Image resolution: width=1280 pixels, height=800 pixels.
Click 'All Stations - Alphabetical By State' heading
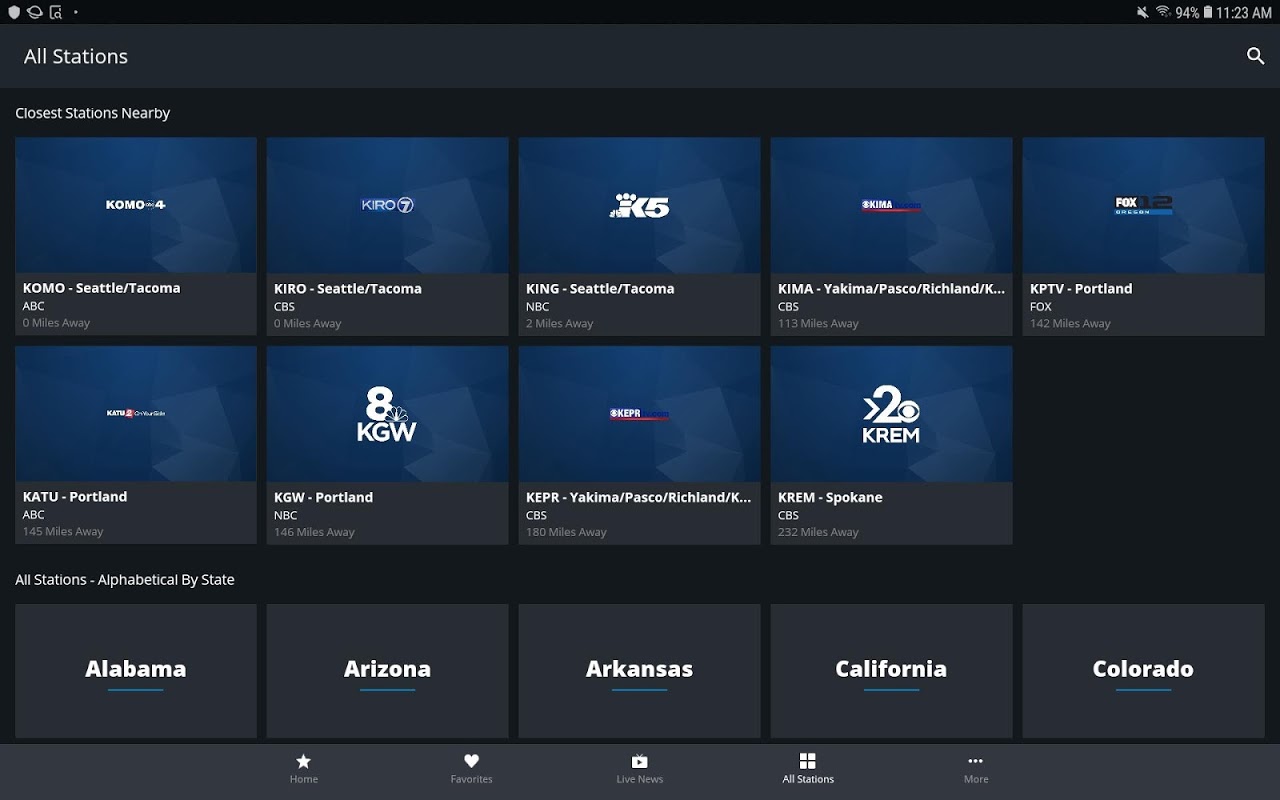[125, 579]
